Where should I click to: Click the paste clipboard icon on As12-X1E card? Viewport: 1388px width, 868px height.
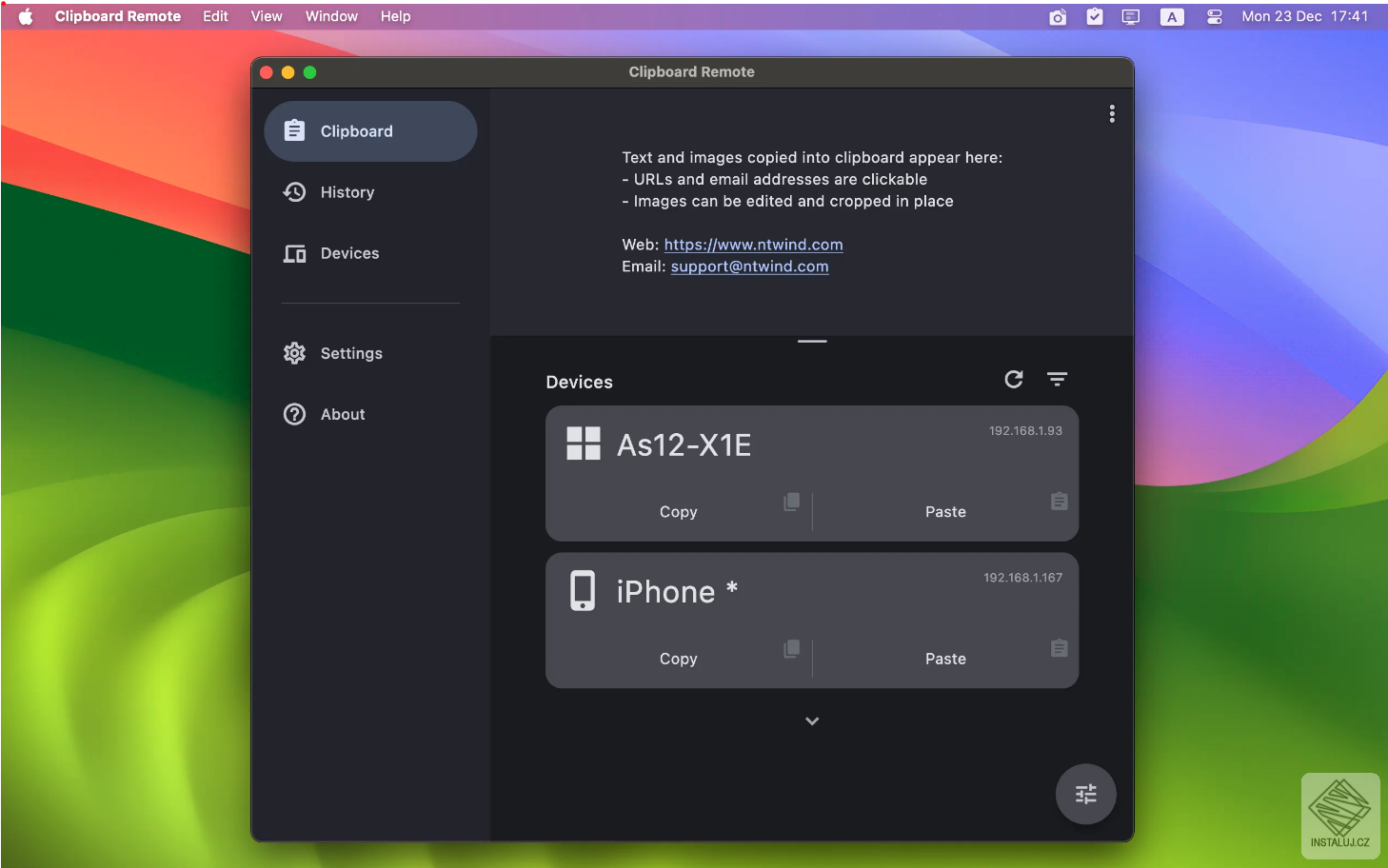1059,501
